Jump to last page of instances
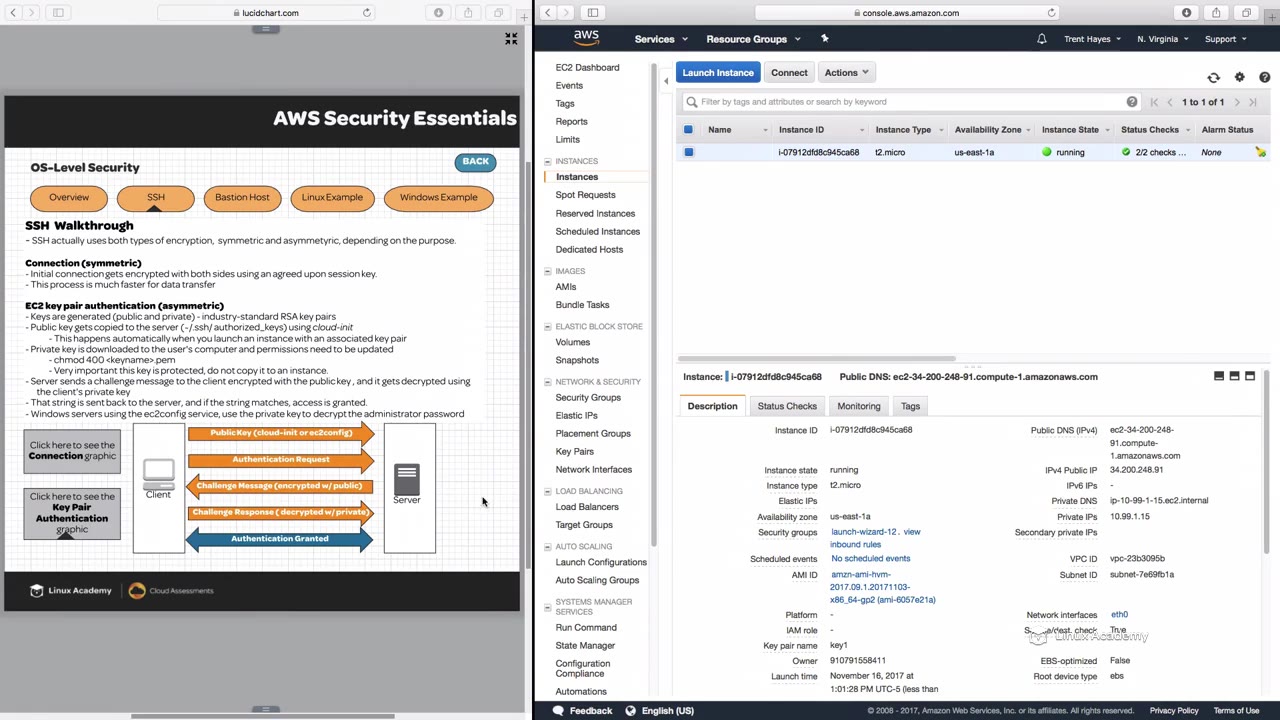 (x=1252, y=102)
